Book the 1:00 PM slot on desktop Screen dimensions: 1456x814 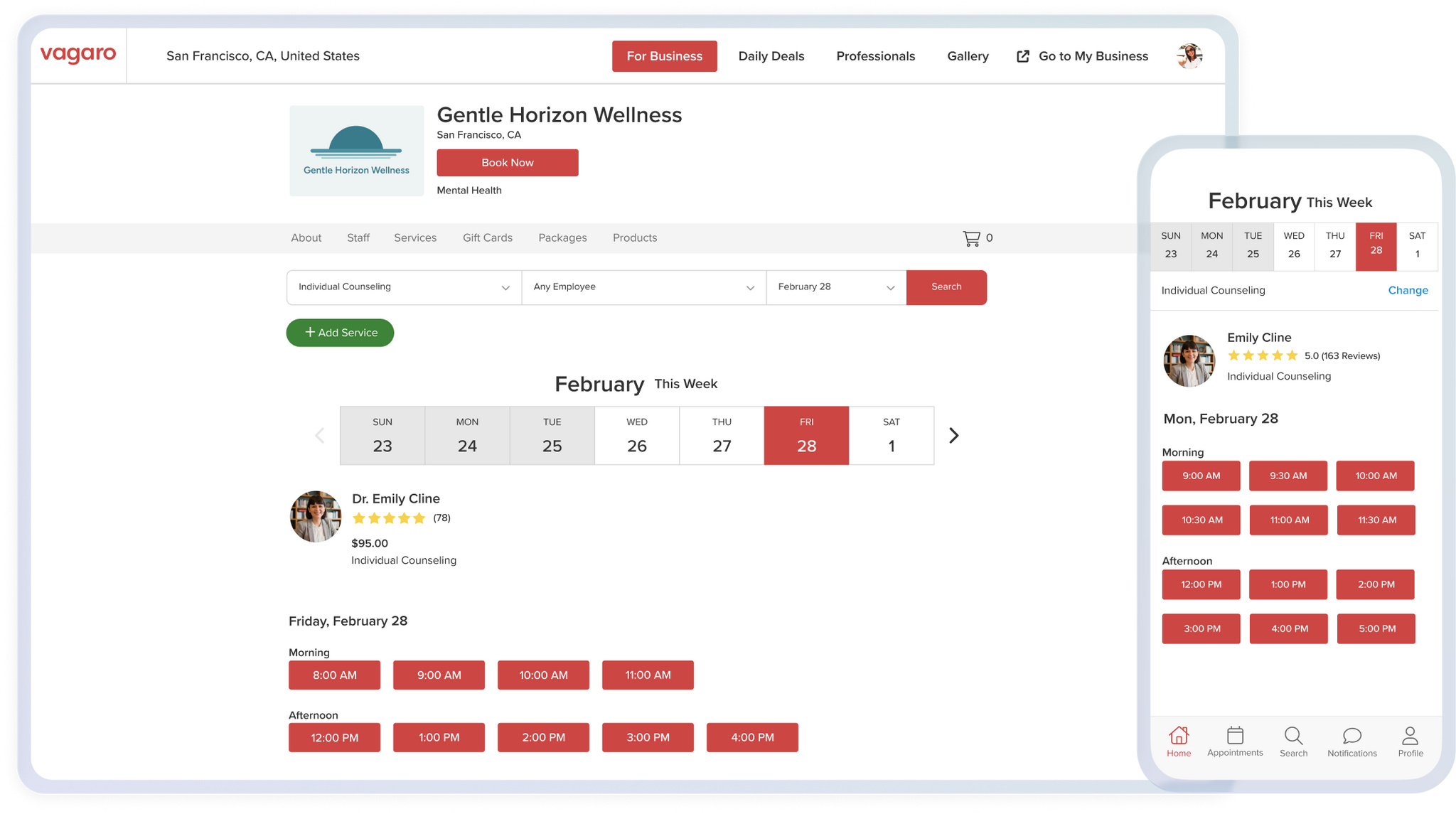pyautogui.click(x=439, y=738)
